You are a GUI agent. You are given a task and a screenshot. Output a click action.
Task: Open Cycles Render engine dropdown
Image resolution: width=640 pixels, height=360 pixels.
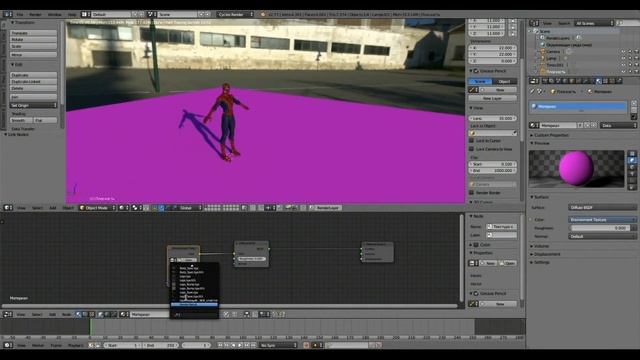tap(235, 14)
